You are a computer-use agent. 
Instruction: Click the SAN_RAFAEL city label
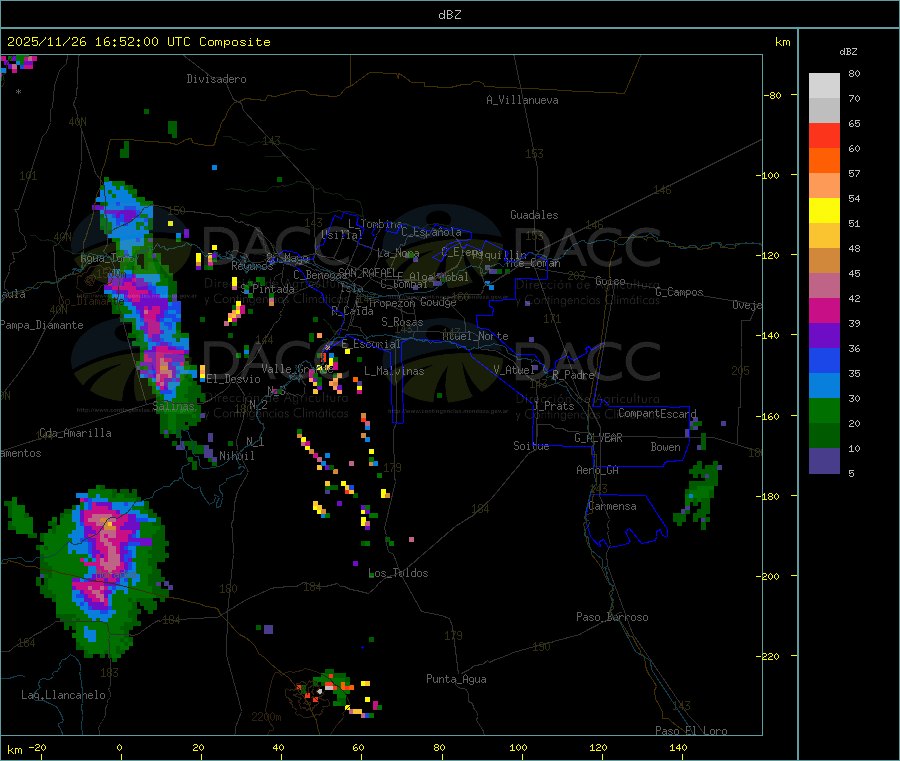pyautogui.click(x=367, y=272)
